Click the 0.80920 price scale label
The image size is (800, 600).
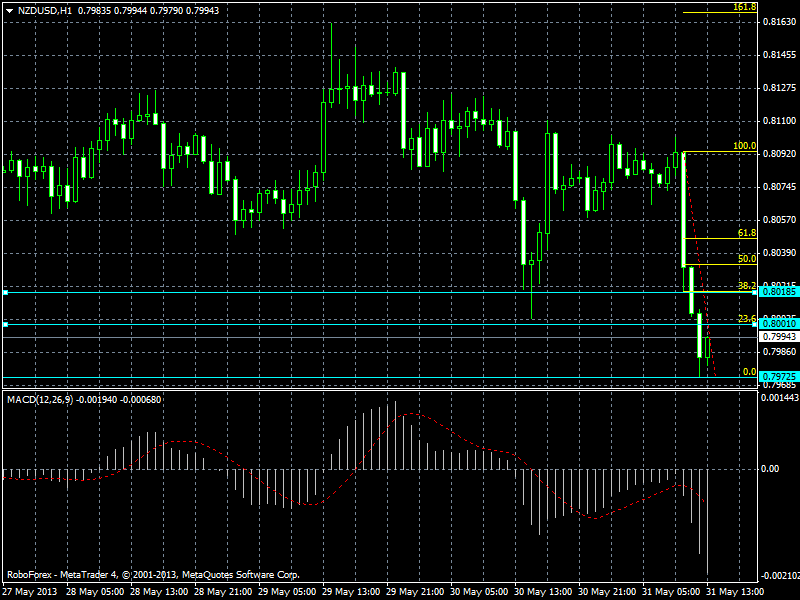[x=779, y=154]
